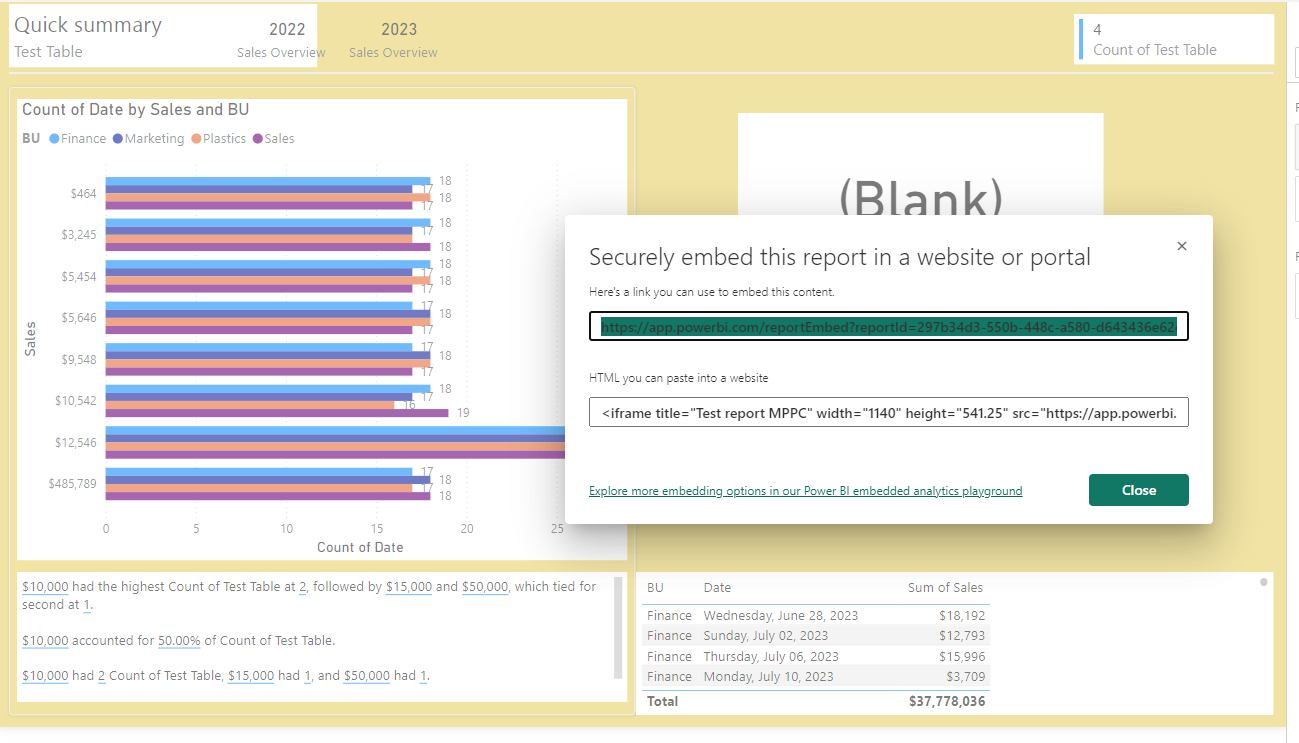Click the 50.00% value in the narrative
Screen dimensions: 1299x743
(x=180, y=641)
